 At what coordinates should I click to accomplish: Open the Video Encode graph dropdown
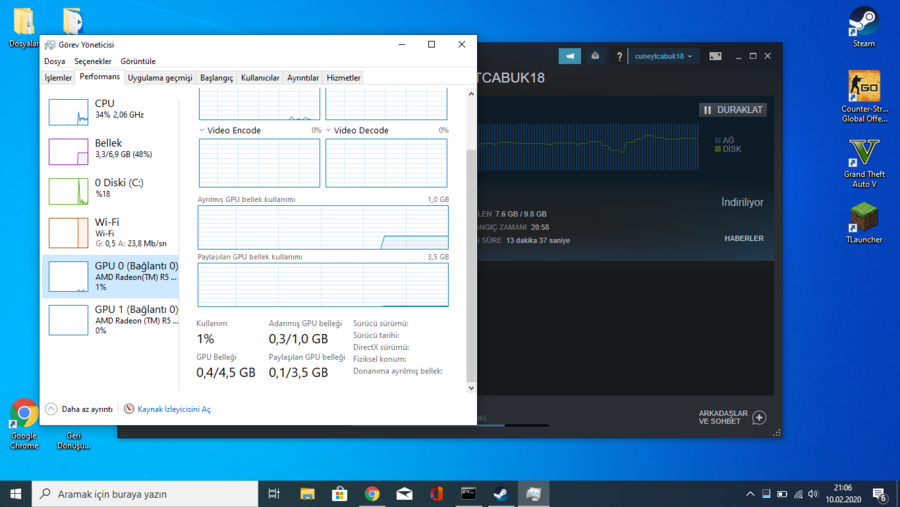202,130
